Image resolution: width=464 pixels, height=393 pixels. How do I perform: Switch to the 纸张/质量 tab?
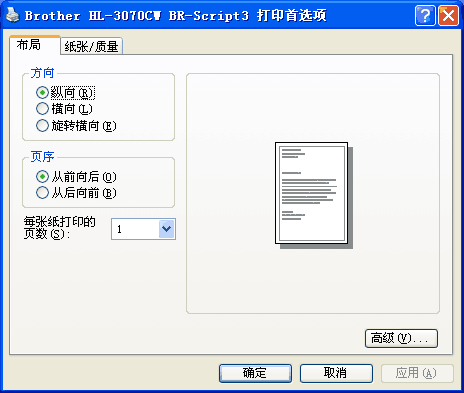click(91, 46)
